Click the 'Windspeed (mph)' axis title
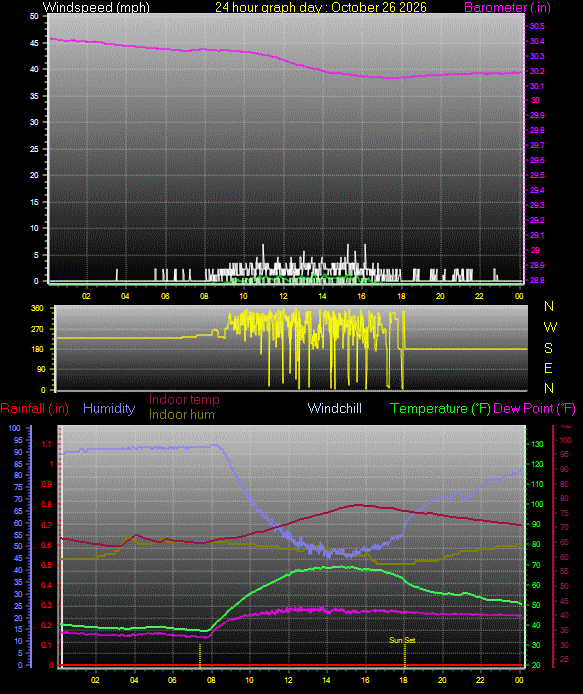This screenshot has height=694, width=583. (96, 8)
